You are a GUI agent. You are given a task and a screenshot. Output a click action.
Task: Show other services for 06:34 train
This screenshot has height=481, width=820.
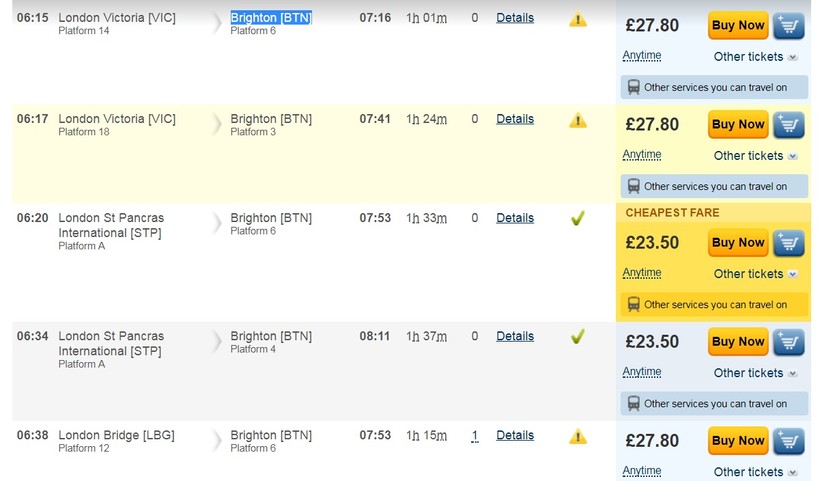pos(714,404)
